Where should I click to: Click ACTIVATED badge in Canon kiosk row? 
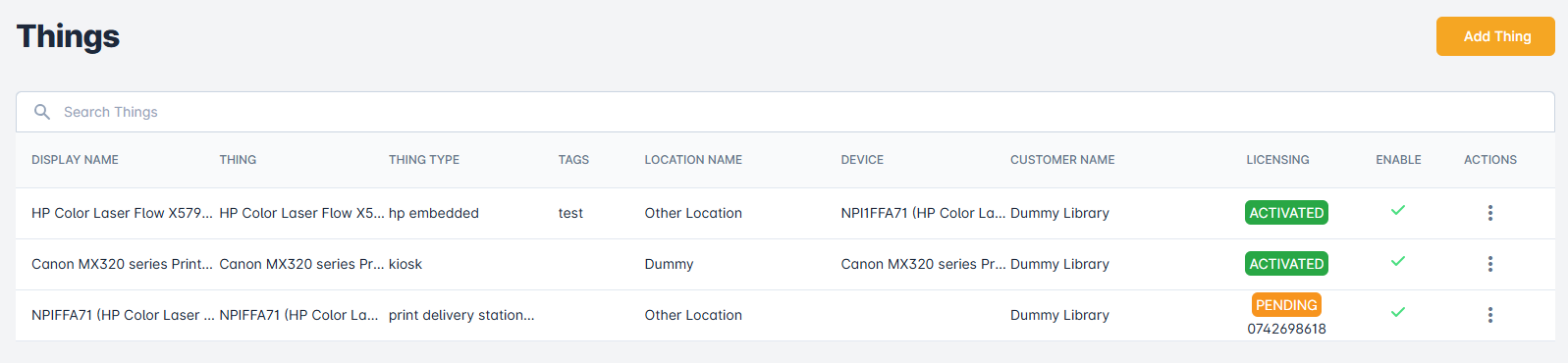1286,264
